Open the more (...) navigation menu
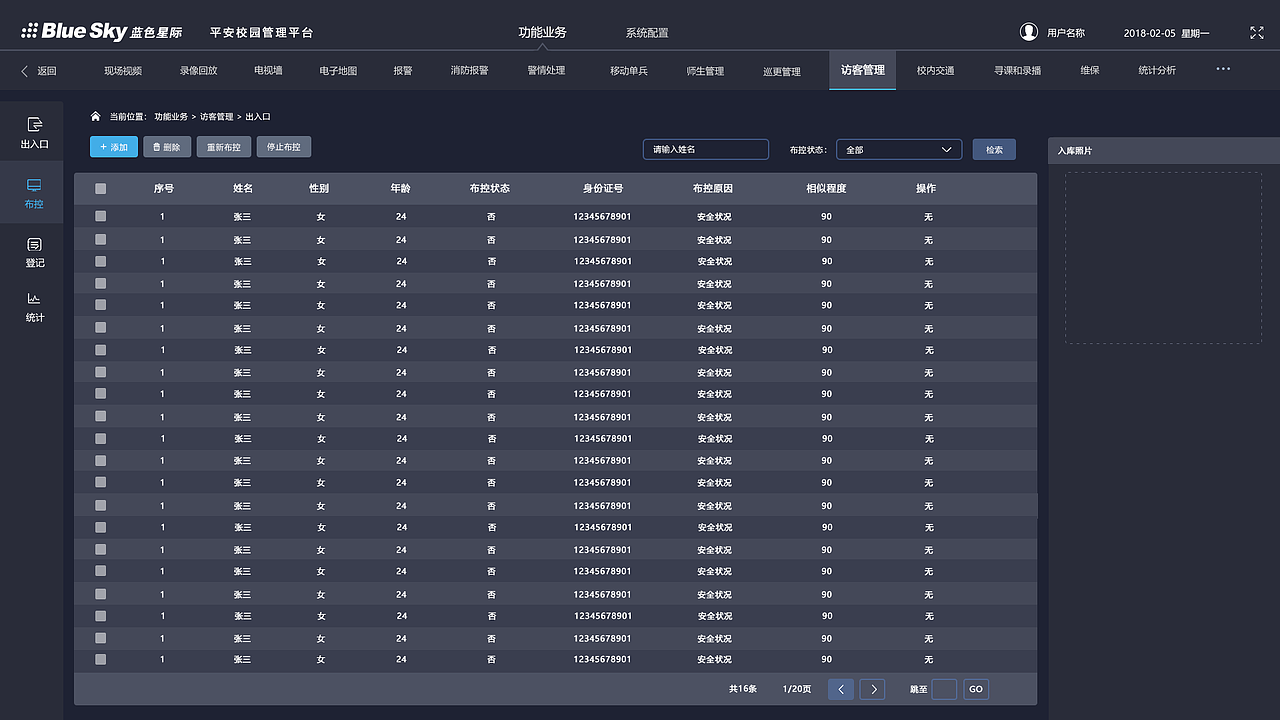The width and height of the screenshot is (1280, 720). point(1223,69)
